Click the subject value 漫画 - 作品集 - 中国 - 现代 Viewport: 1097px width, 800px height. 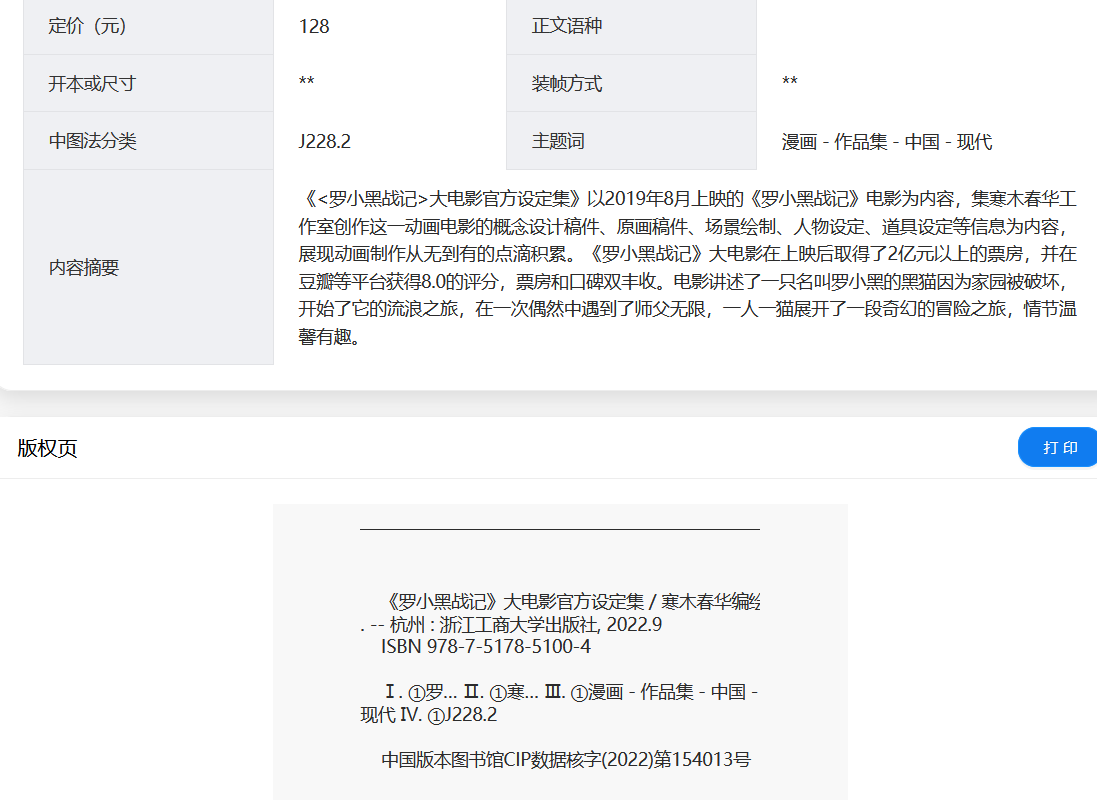pyautogui.click(x=887, y=142)
